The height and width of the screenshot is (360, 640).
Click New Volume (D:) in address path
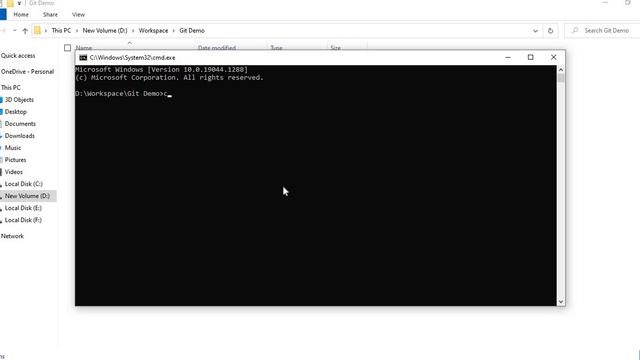point(105,31)
